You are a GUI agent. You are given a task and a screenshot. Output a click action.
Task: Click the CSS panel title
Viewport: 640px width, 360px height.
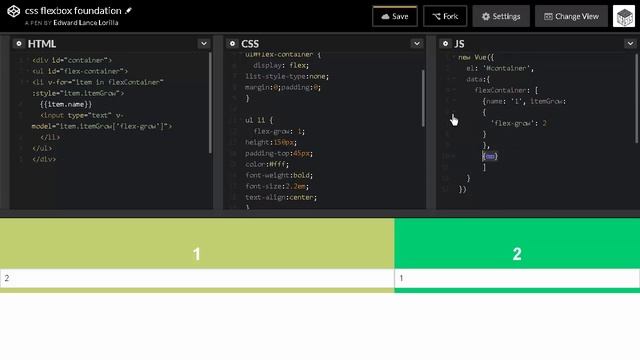(250, 44)
